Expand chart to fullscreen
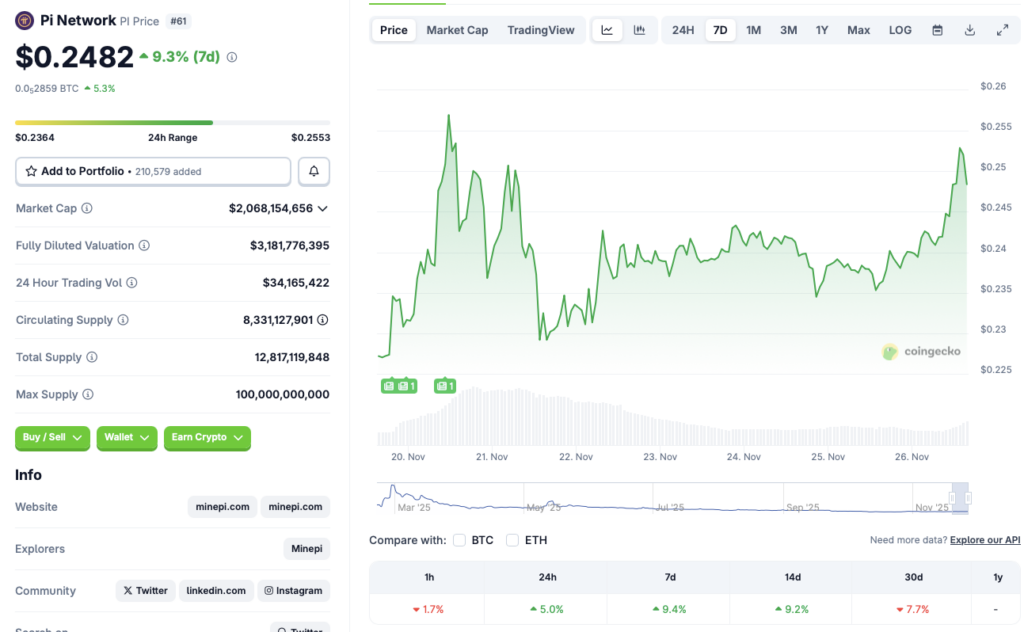The height and width of the screenshot is (632, 1024). (x=1002, y=30)
